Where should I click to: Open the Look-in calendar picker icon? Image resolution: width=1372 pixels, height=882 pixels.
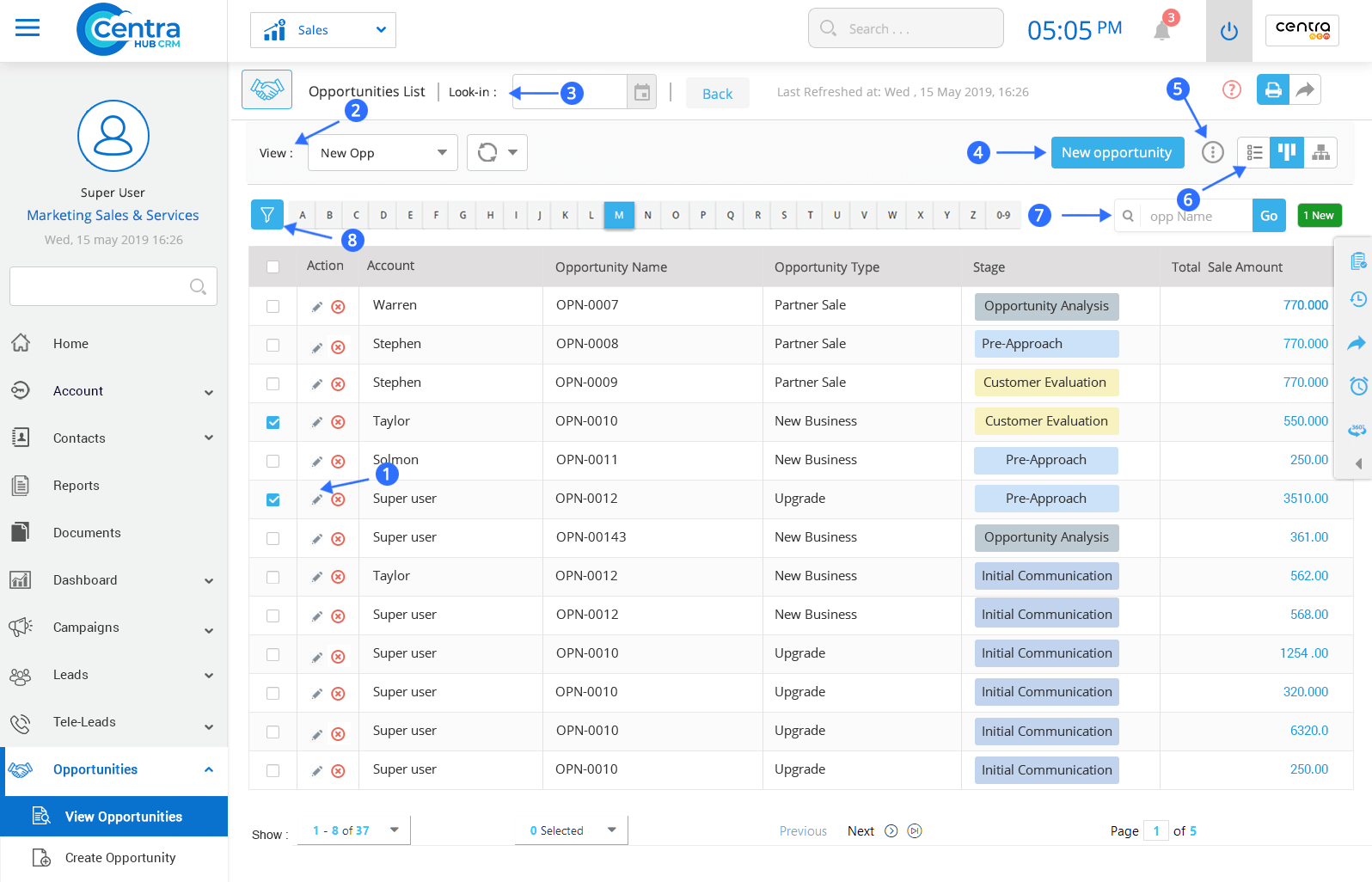point(641,92)
